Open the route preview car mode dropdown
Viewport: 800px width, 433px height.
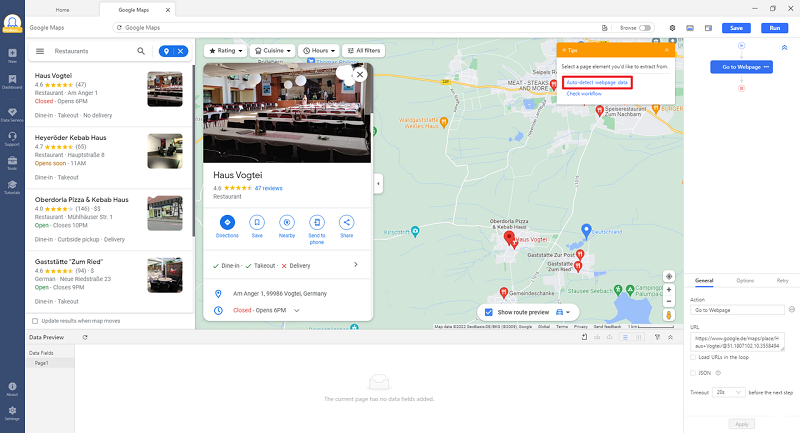[563, 312]
